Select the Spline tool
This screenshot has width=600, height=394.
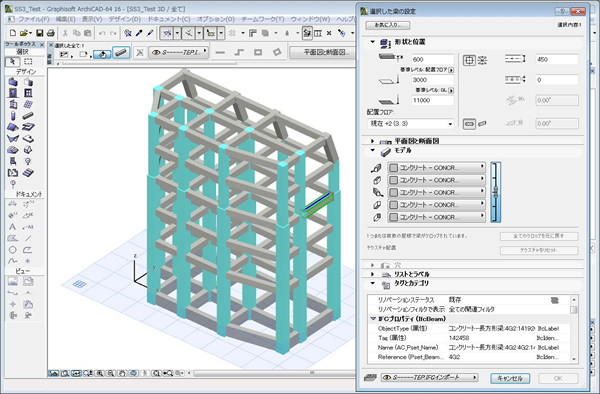(x=13, y=261)
